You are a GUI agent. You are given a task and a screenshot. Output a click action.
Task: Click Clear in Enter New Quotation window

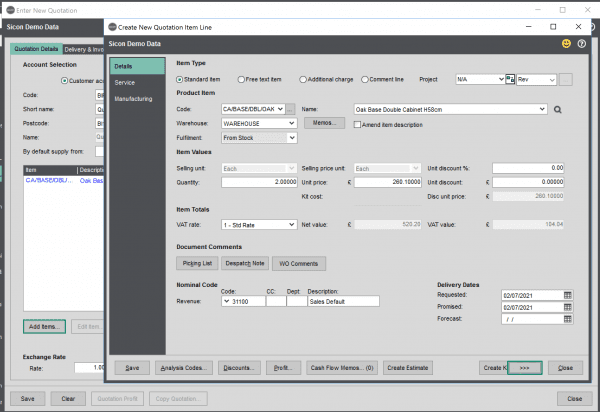click(x=68, y=399)
